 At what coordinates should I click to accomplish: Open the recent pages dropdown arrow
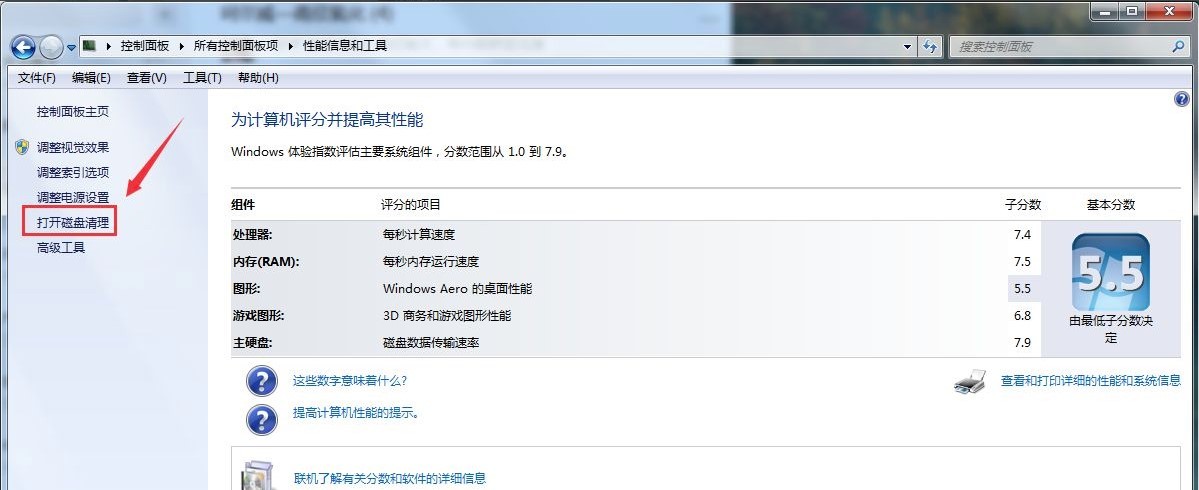point(70,48)
